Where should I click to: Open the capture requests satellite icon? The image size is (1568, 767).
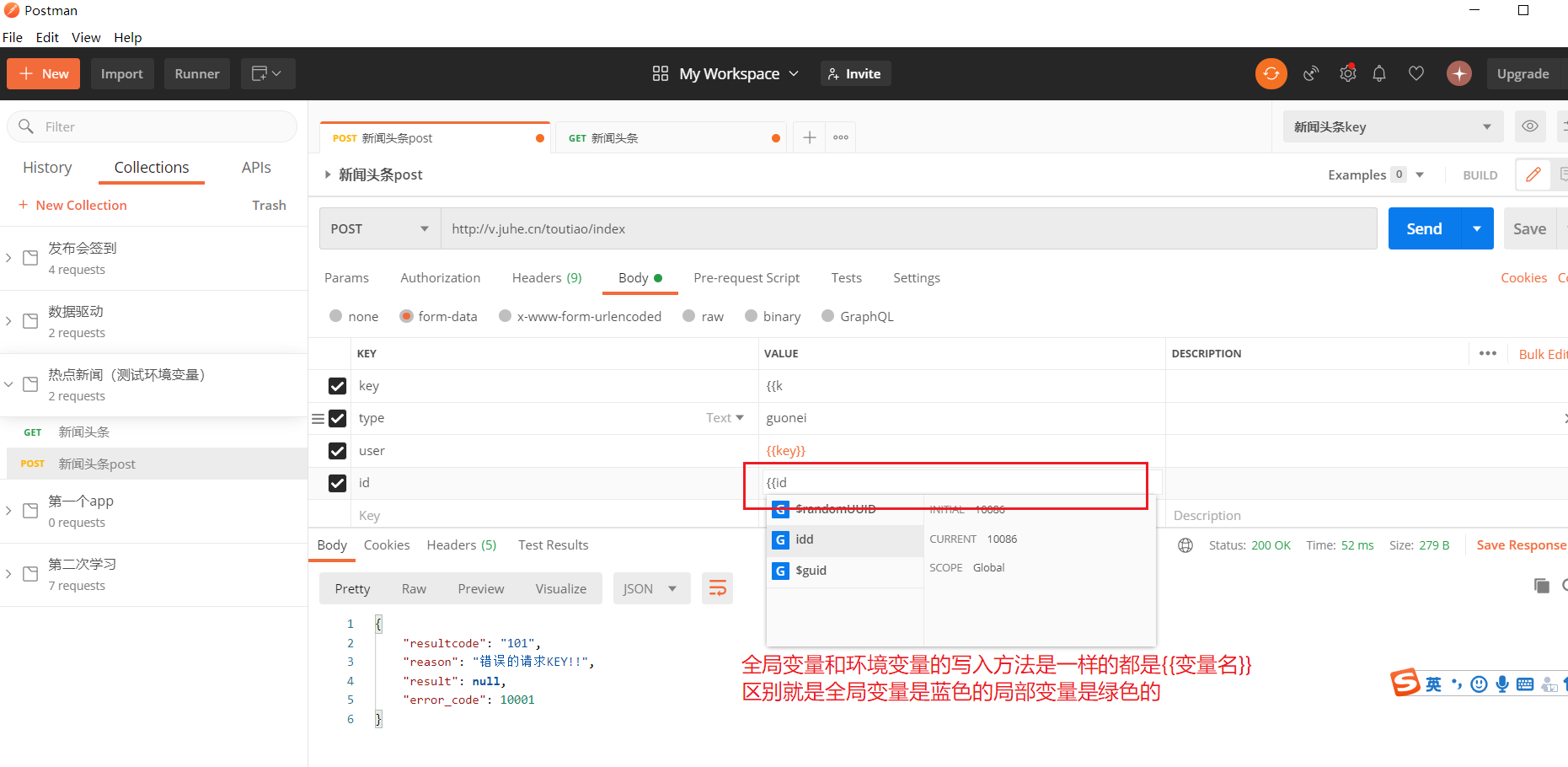[x=1311, y=73]
